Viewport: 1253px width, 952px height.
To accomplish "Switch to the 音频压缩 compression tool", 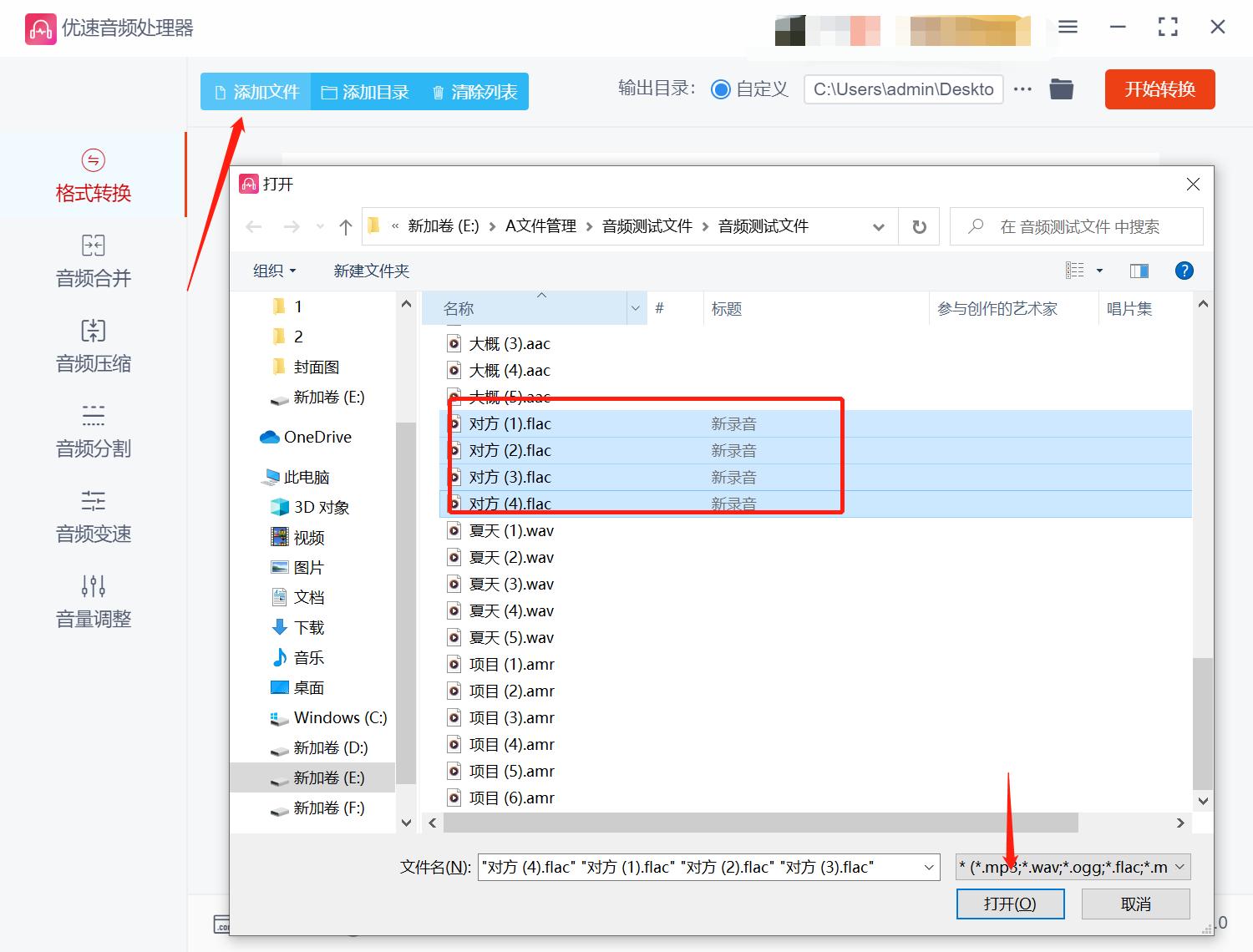I will click(92, 347).
